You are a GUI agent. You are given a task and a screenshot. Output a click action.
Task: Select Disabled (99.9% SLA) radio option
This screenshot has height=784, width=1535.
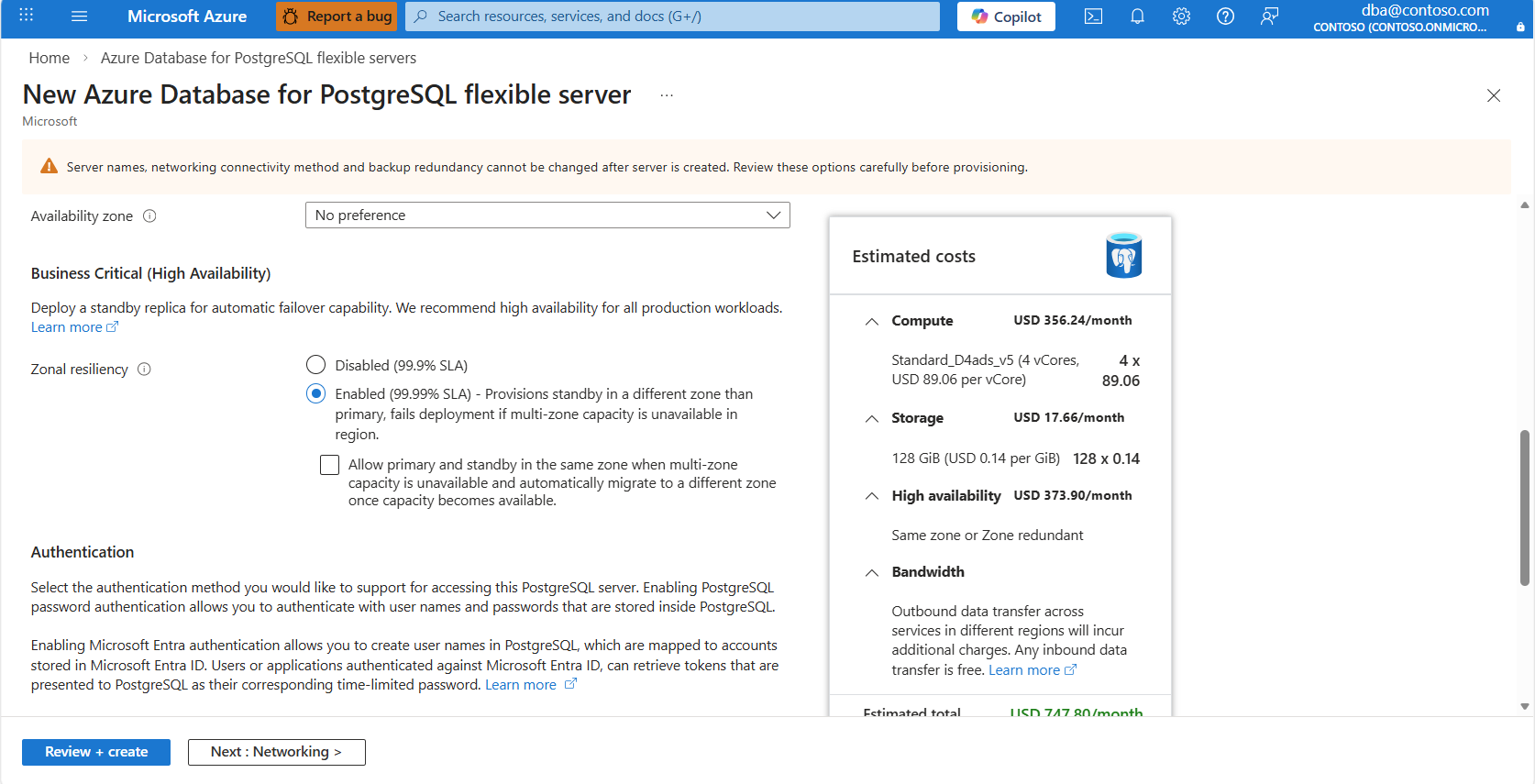pos(316,365)
